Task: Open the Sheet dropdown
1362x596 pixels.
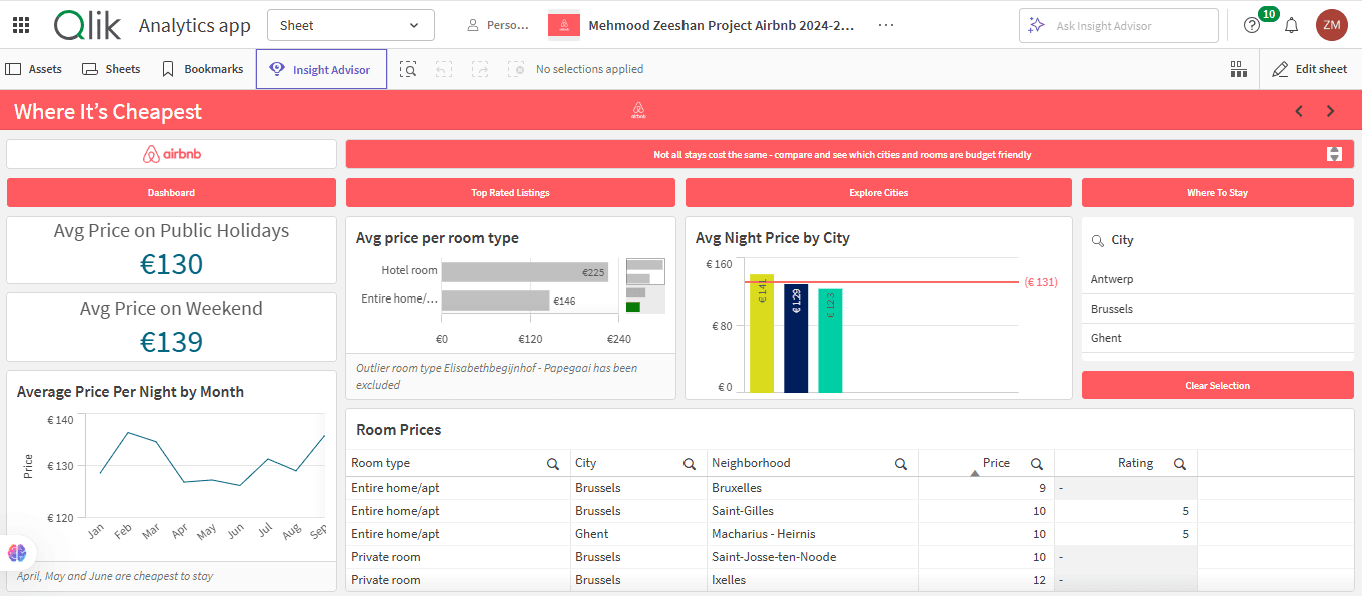Action: (351, 25)
